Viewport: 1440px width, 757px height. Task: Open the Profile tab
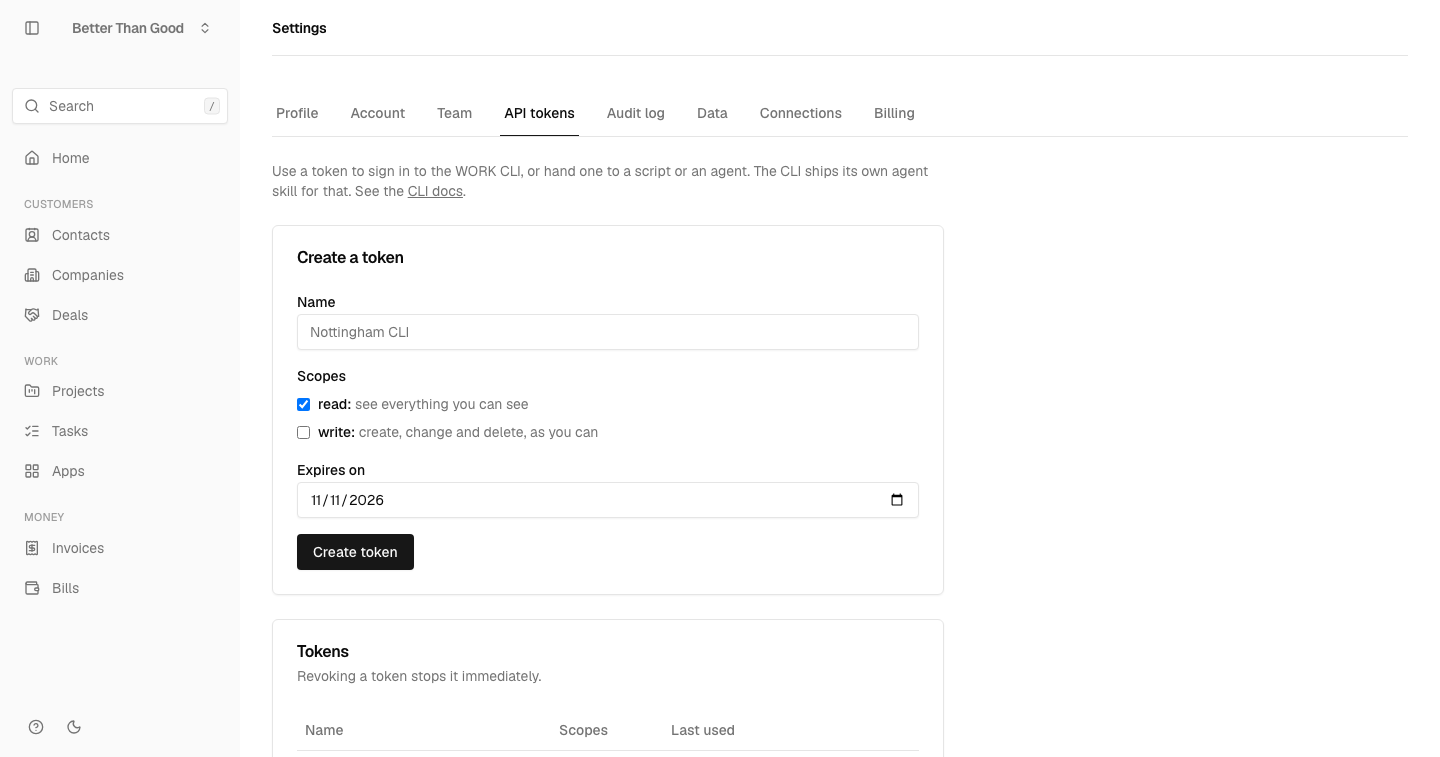point(297,113)
